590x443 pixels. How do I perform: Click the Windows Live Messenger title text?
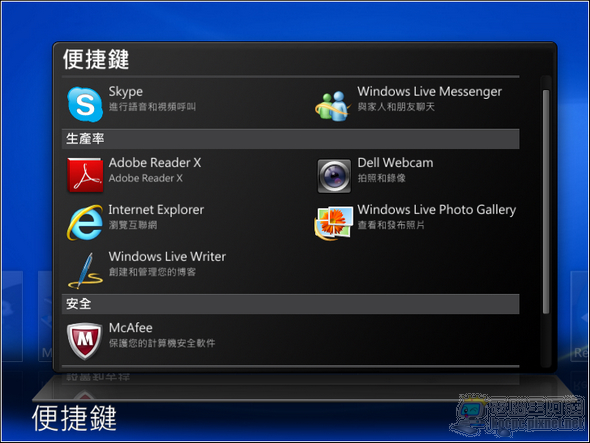tap(429, 91)
